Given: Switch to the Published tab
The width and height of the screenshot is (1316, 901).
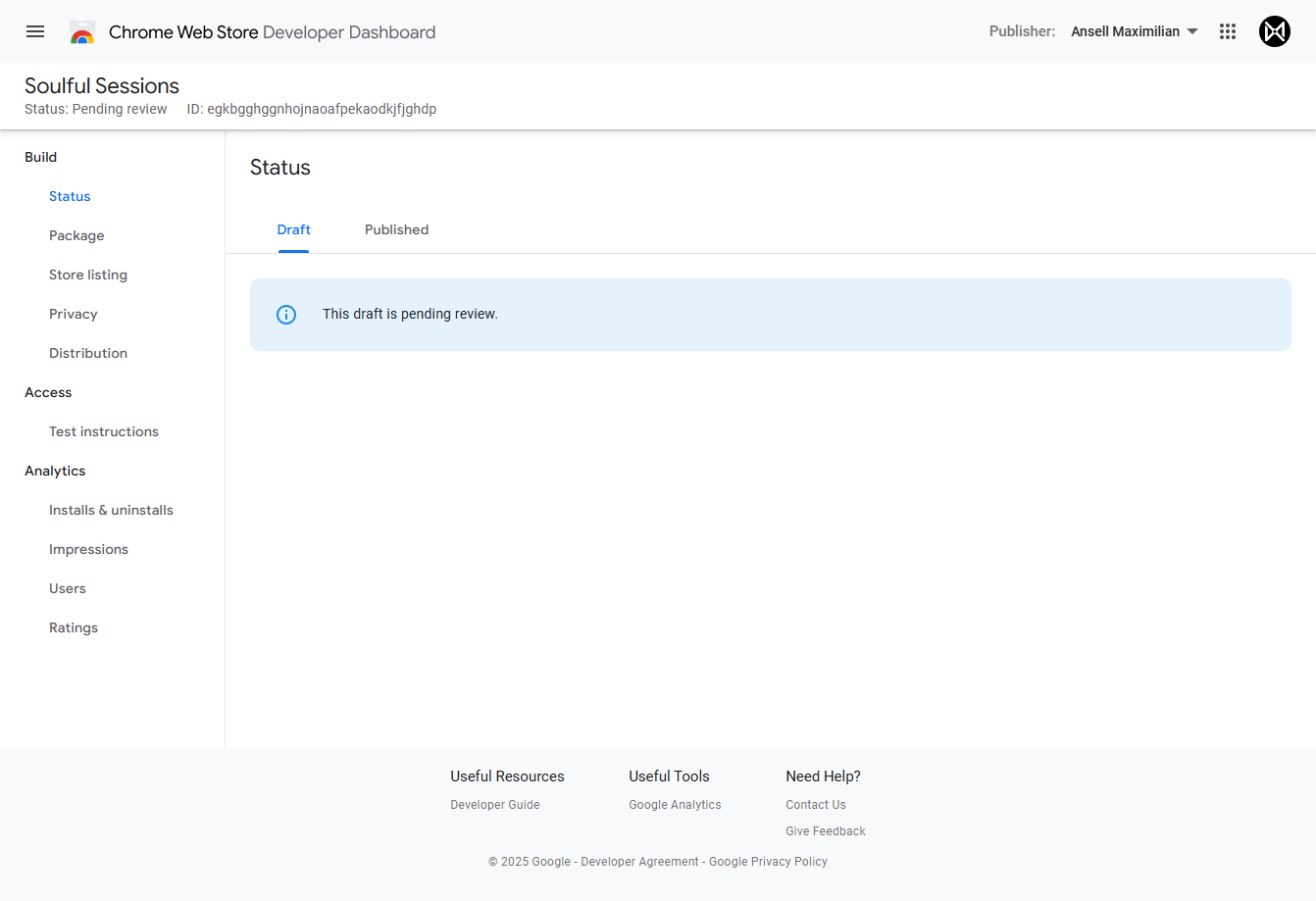Looking at the screenshot, I should click(x=396, y=229).
